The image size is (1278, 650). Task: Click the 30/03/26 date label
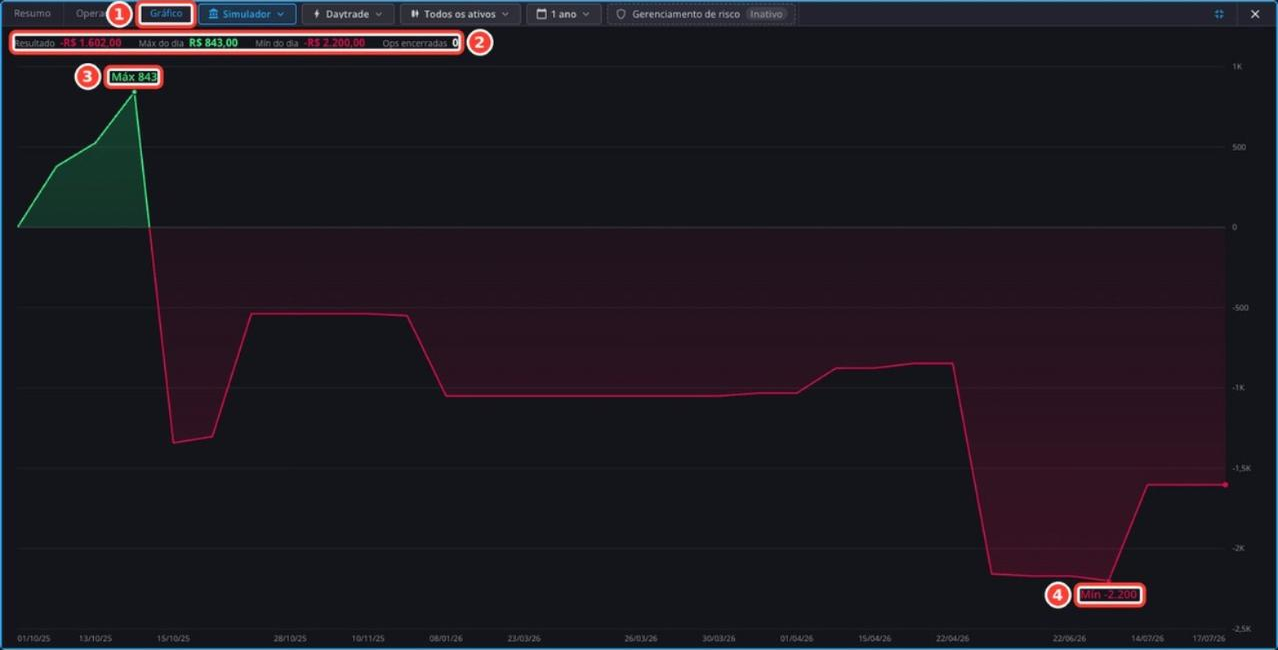tap(719, 638)
